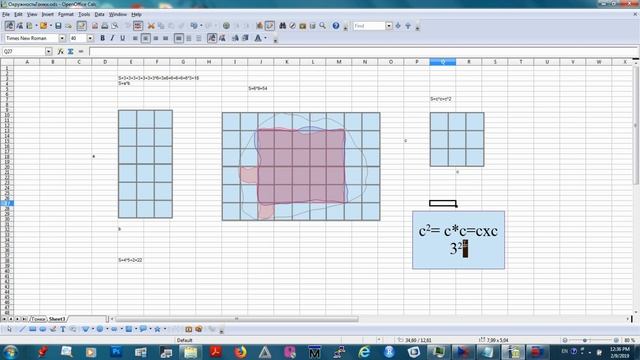Click the zoom-in plus button
Viewport: 640px width, 360px height.
point(616,340)
